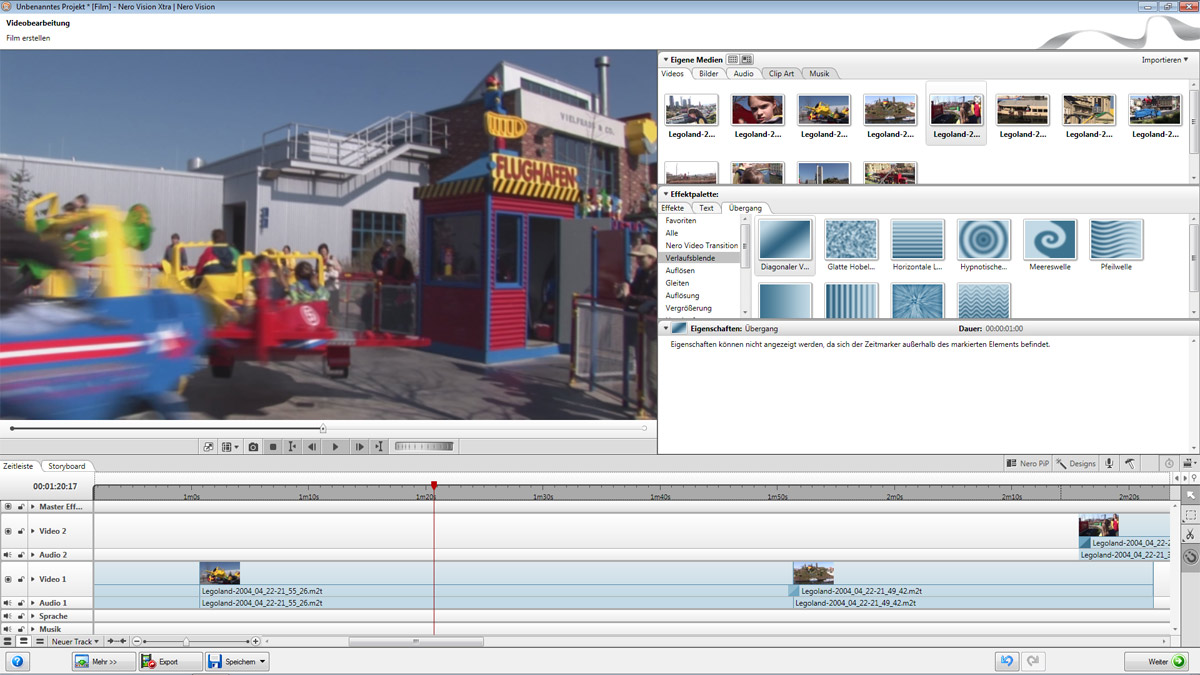1200x675 pixels.
Task: Select the Hypnotische transition thumbnail
Action: pyautogui.click(x=984, y=246)
